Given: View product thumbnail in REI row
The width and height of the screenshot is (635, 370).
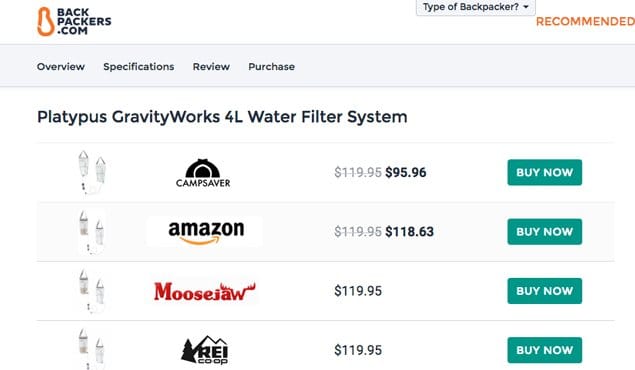Looking at the screenshot, I should click(x=92, y=349).
